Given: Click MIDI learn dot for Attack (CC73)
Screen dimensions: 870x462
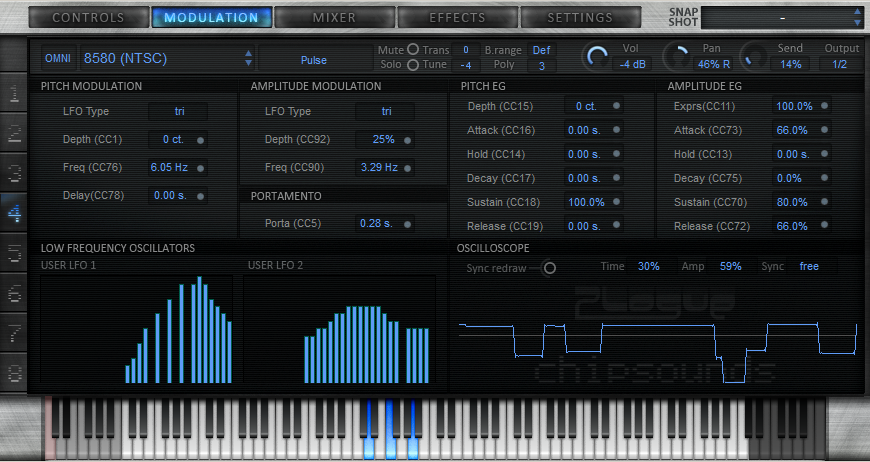Looking at the screenshot, I should tap(825, 129).
